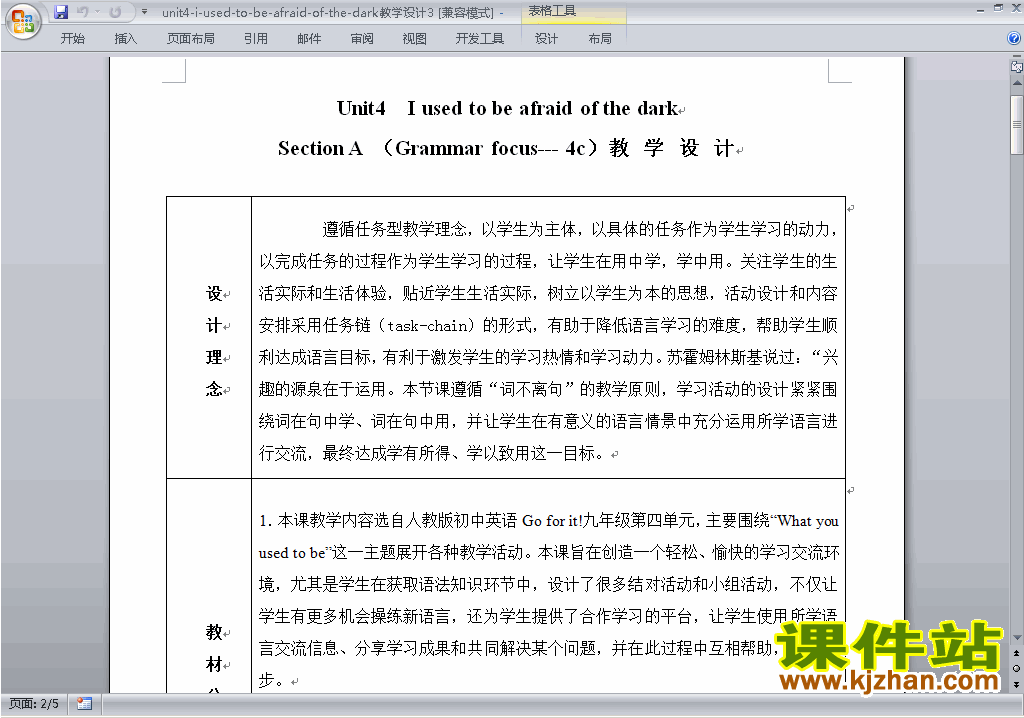Viewport: 1024px width, 718px height.
Task: Click the text "used to be" in second row
Action: click(x=292, y=553)
